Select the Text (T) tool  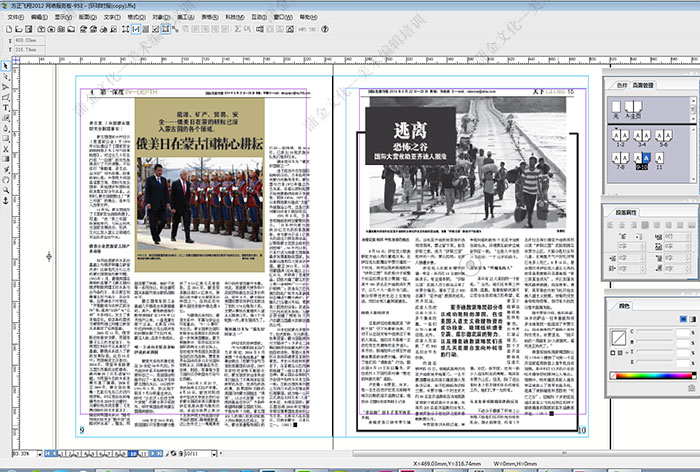point(6,108)
